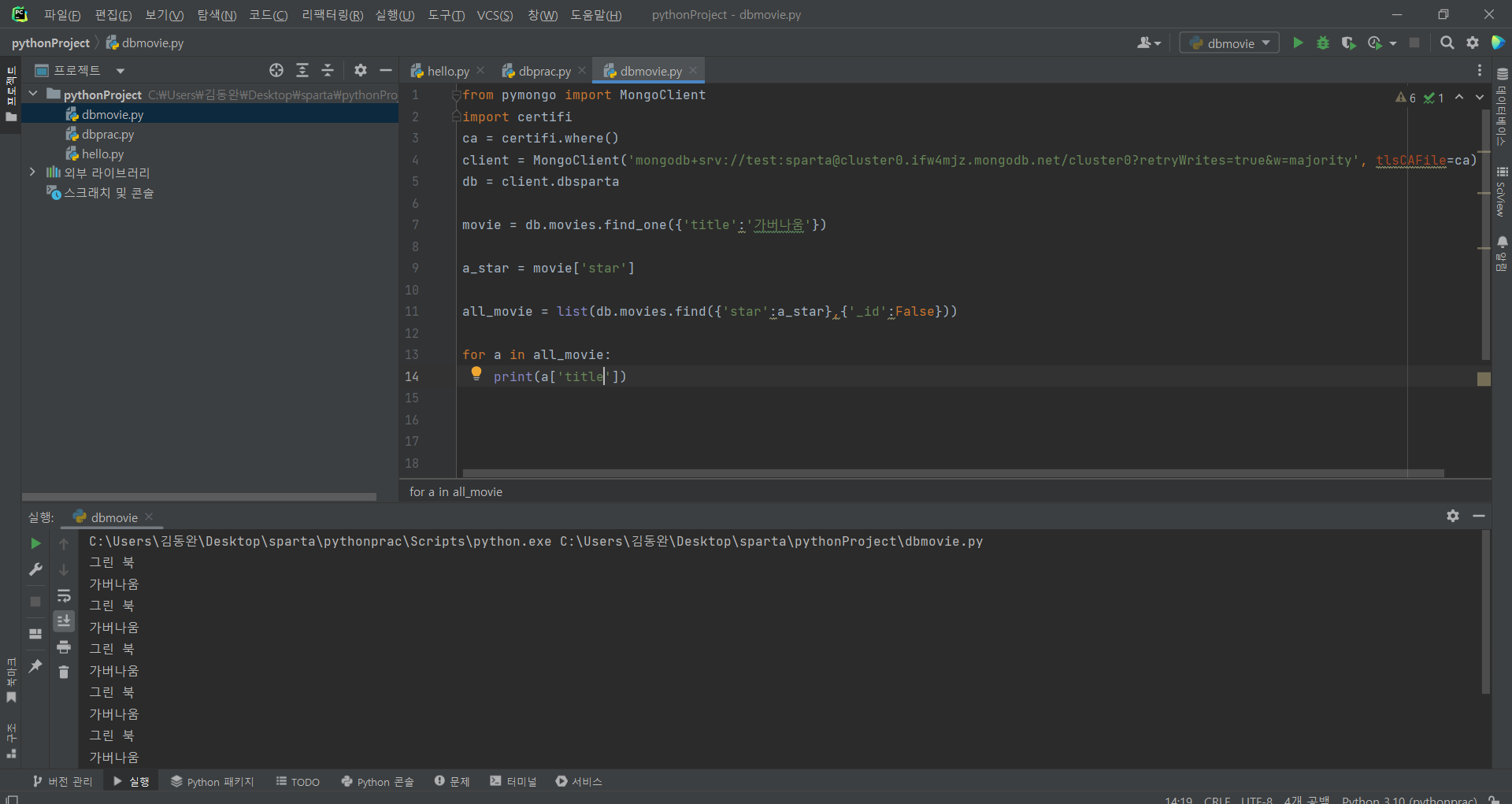Click the Stop run square in toolbar
The image size is (1512, 804).
click(1414, 43)
